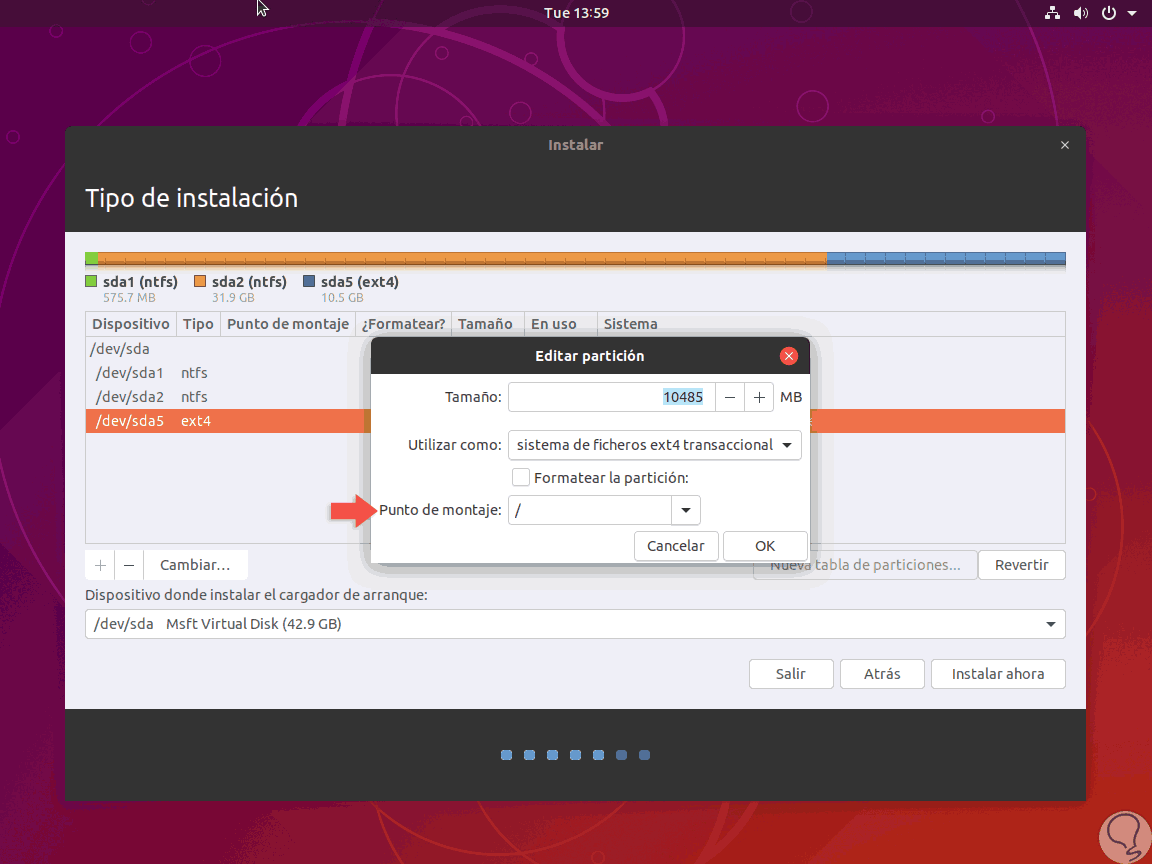Click the '31.9 GB' size under sda2 legend
Viewport: 1152px width, 864px height.
(233, 298)
